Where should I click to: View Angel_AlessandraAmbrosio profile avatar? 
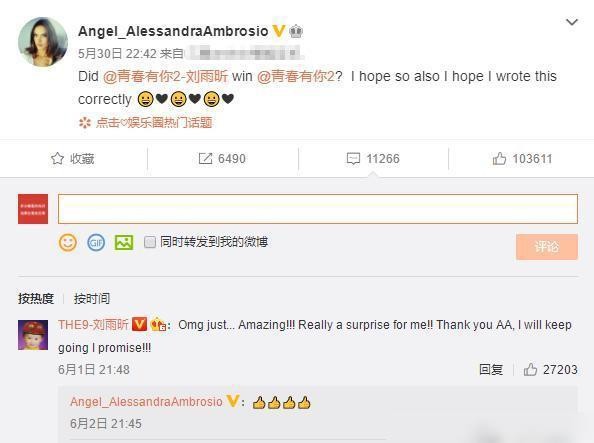tap(43, 42)
